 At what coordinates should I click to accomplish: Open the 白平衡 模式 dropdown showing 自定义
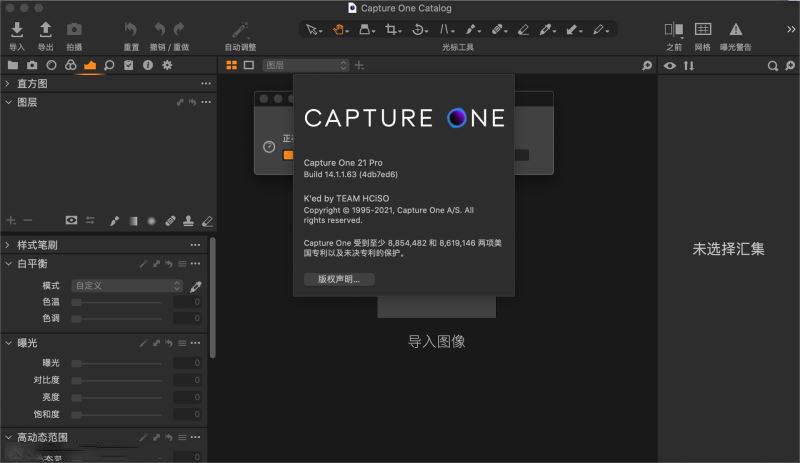click(x=127, y=285)
